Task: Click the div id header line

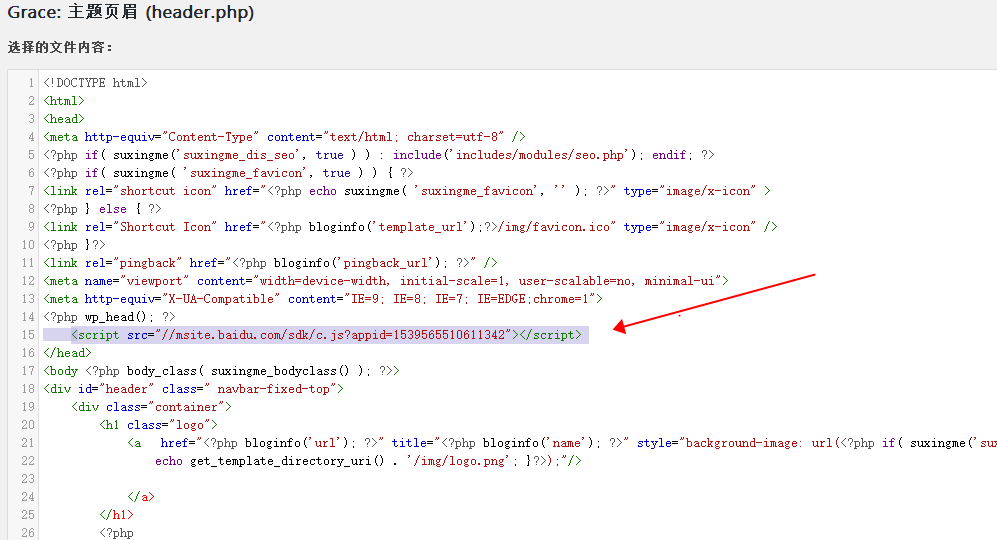Action: [193, 389]
